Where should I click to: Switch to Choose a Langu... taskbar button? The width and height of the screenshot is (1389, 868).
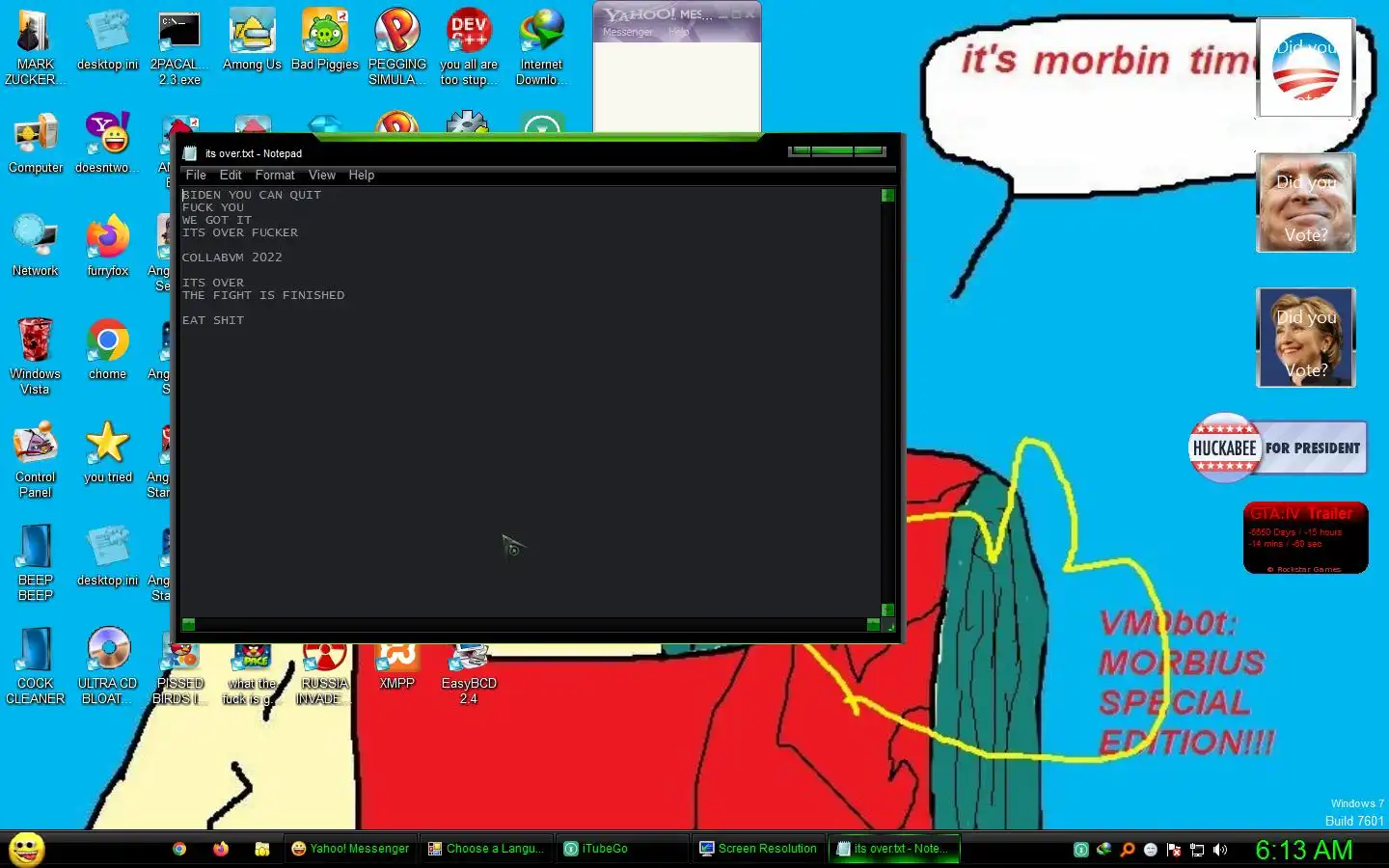pyautogui.click(x=488, y=849)
